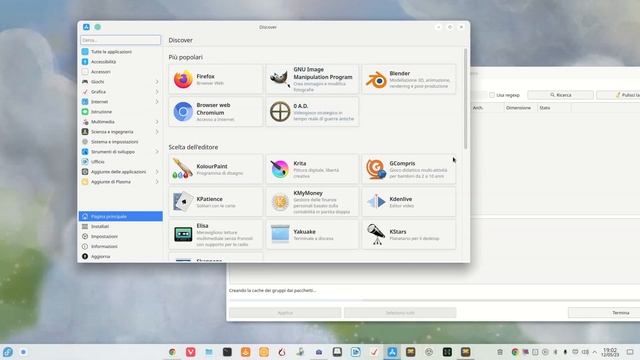Open the trash icon in the taskbar
This screenshot has height=360, width=640.
500,352
